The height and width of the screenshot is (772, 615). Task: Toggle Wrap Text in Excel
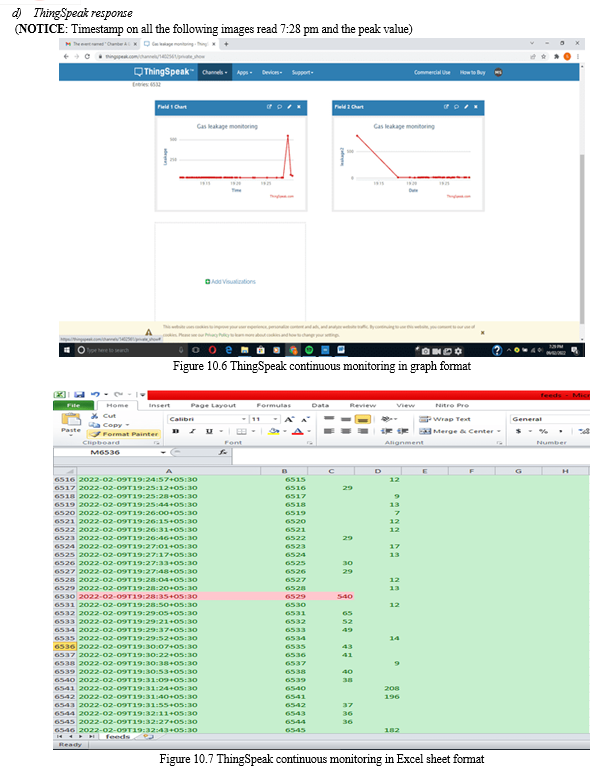pyautogui.click(x=445, y=419)
